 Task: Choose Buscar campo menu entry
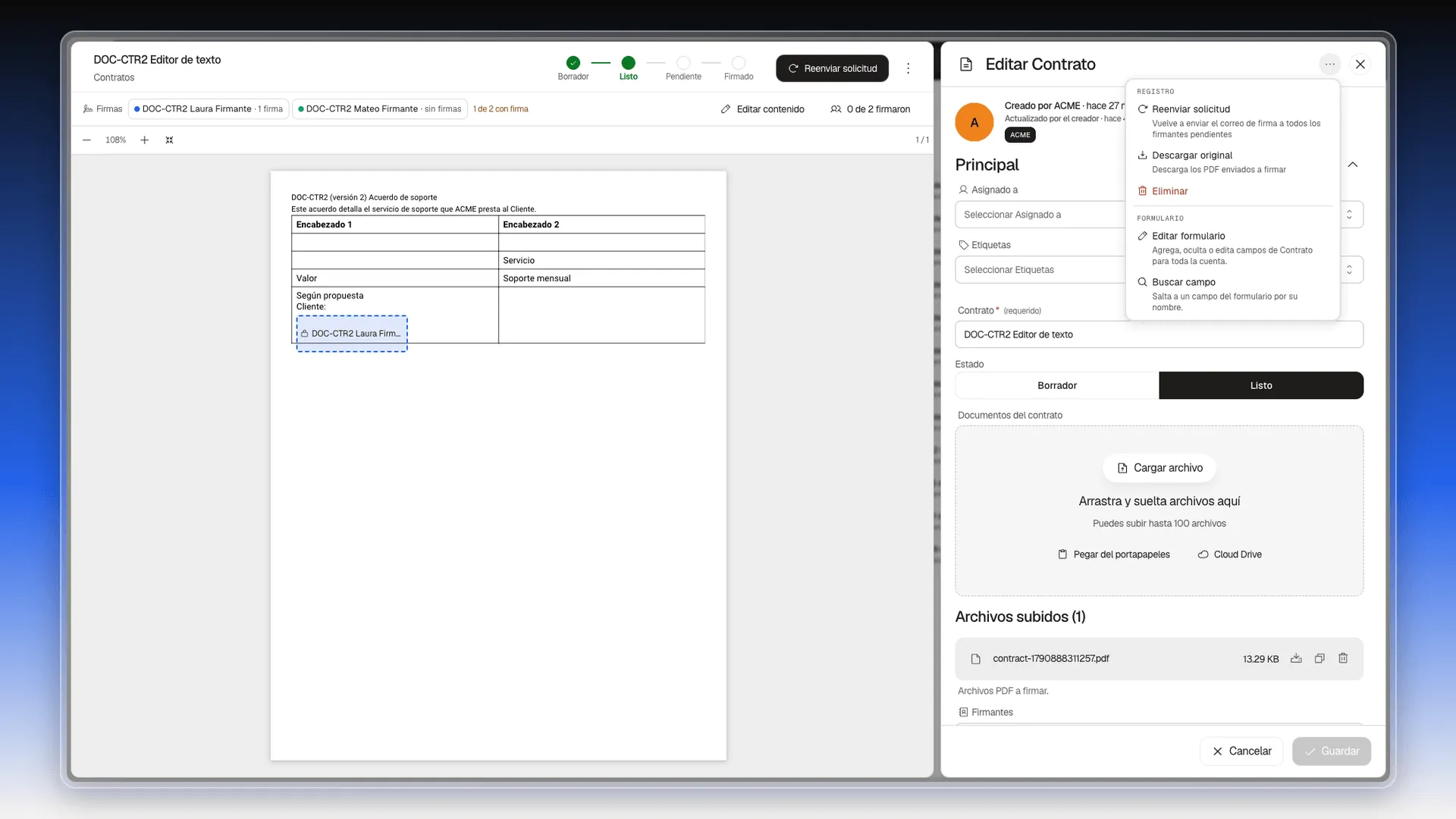[1232, 294]
